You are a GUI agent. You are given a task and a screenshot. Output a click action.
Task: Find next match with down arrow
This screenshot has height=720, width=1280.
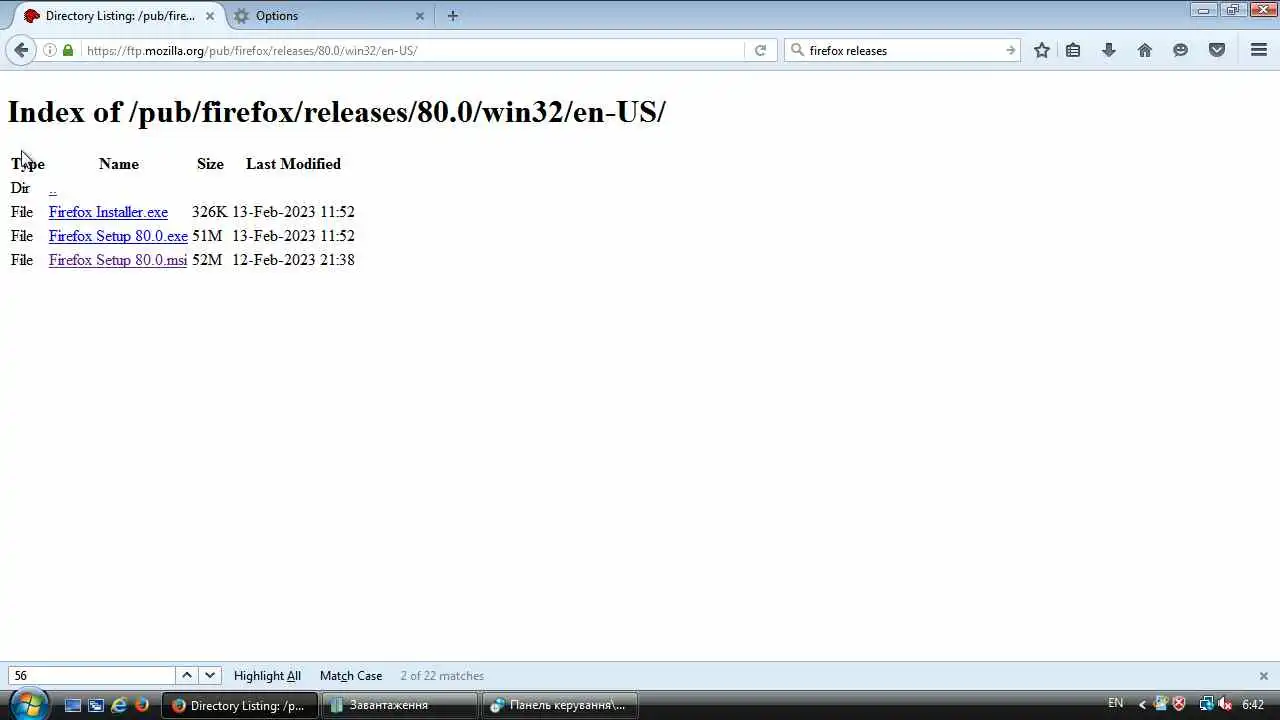(210, 676)
